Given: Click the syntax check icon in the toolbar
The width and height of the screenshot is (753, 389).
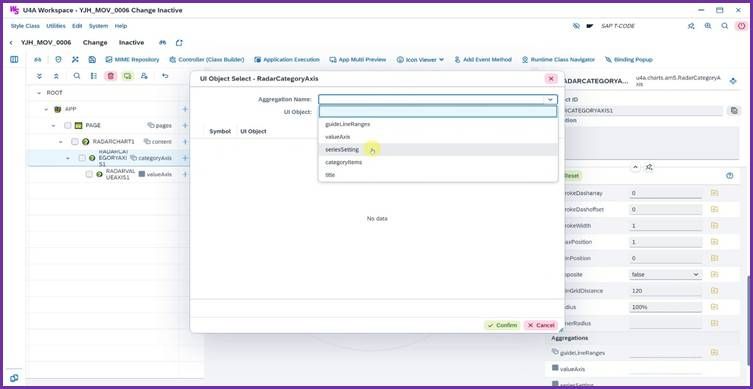Looking at the screenshot, I should click(x=58, y=60).
